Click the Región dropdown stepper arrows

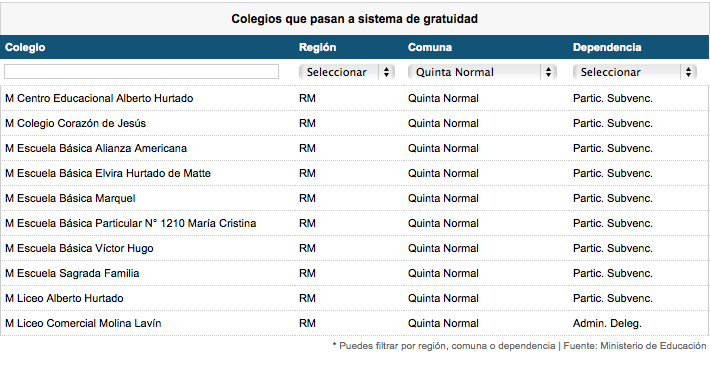pos(386,72)
